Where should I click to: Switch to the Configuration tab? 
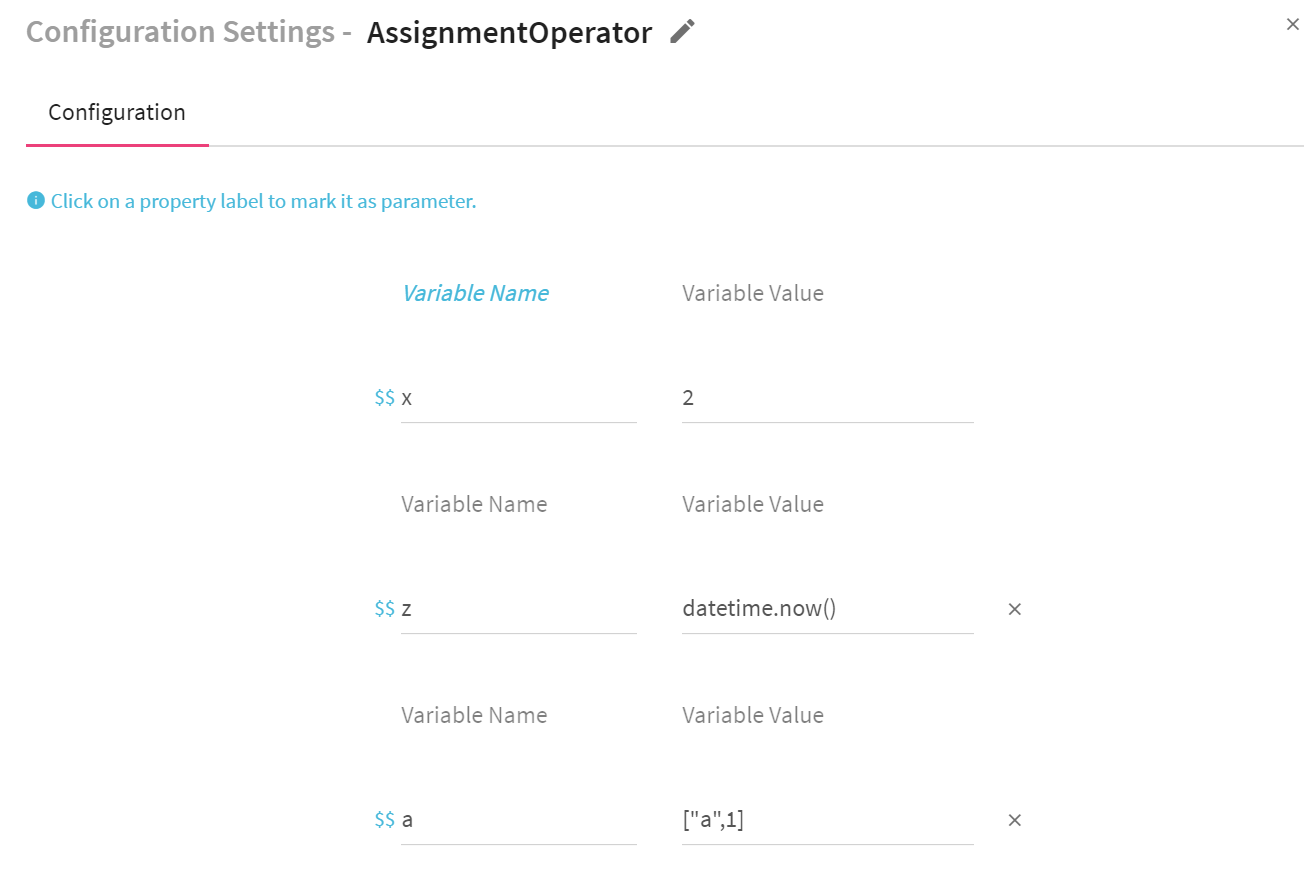117,112
